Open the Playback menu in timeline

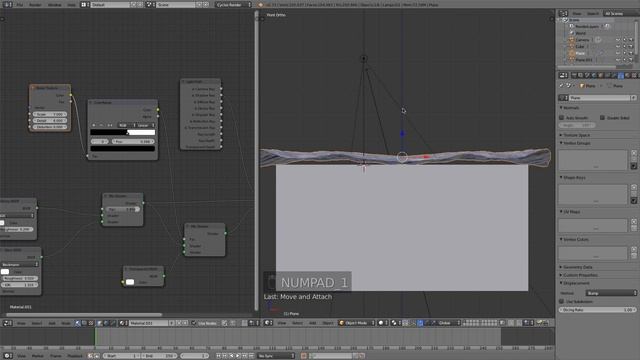75,356
